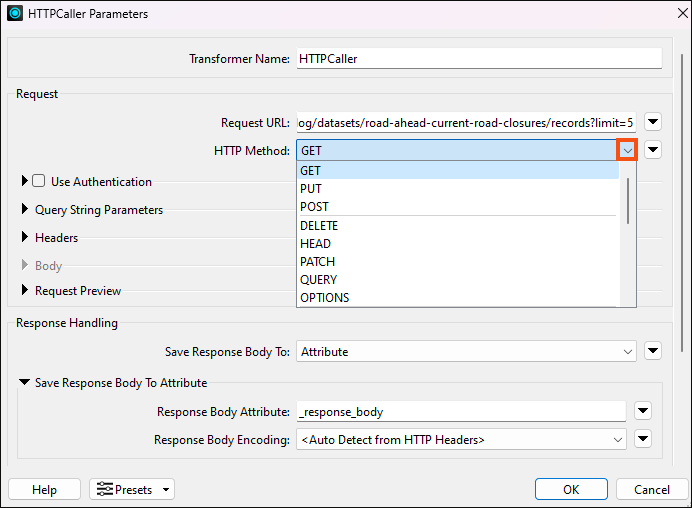The width and height of the screenshot is (692, 508).
Task: Expand the Headers section
Action: tap(25, 238)
